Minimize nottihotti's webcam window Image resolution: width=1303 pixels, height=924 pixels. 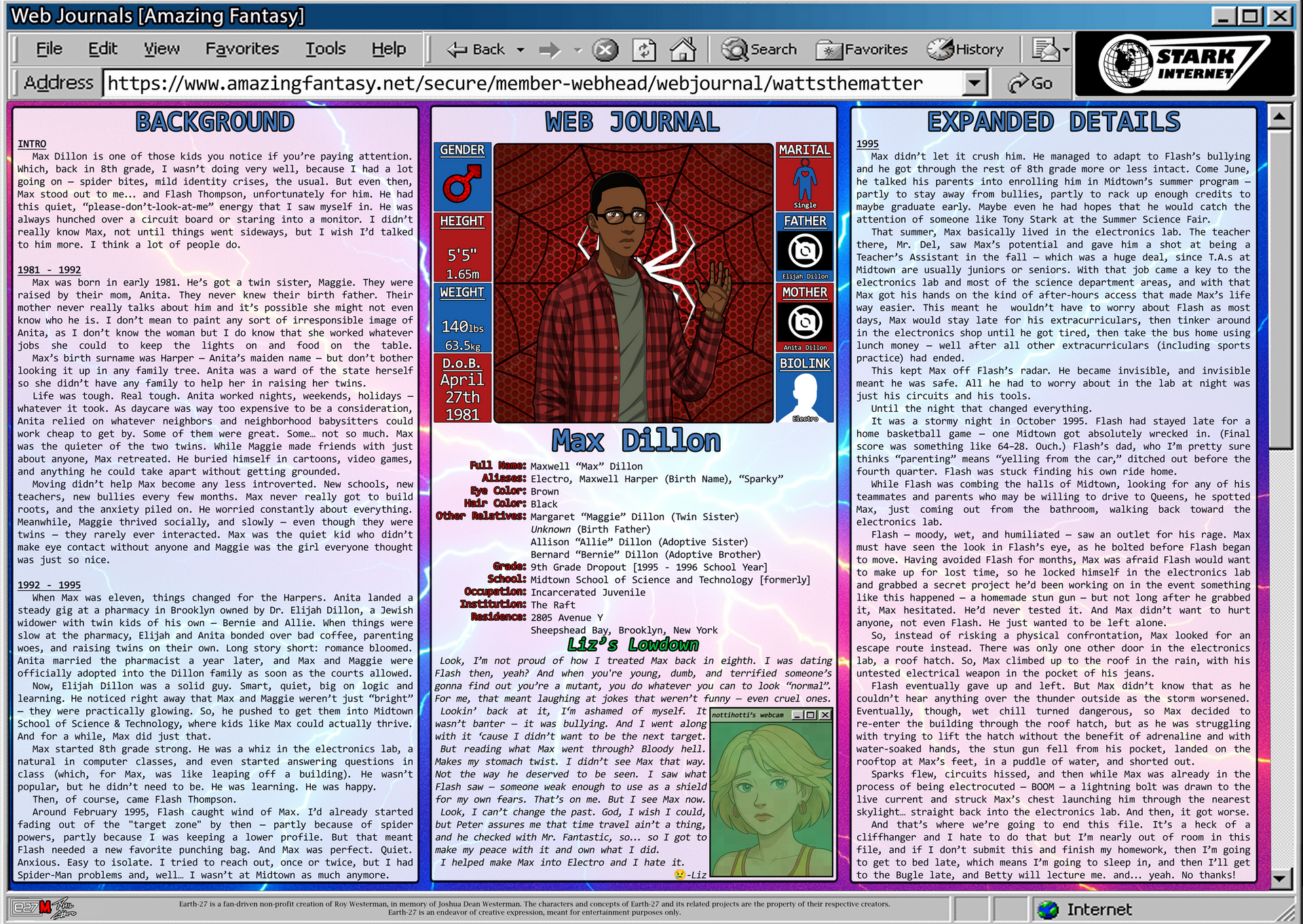click(x=797, y=714)
